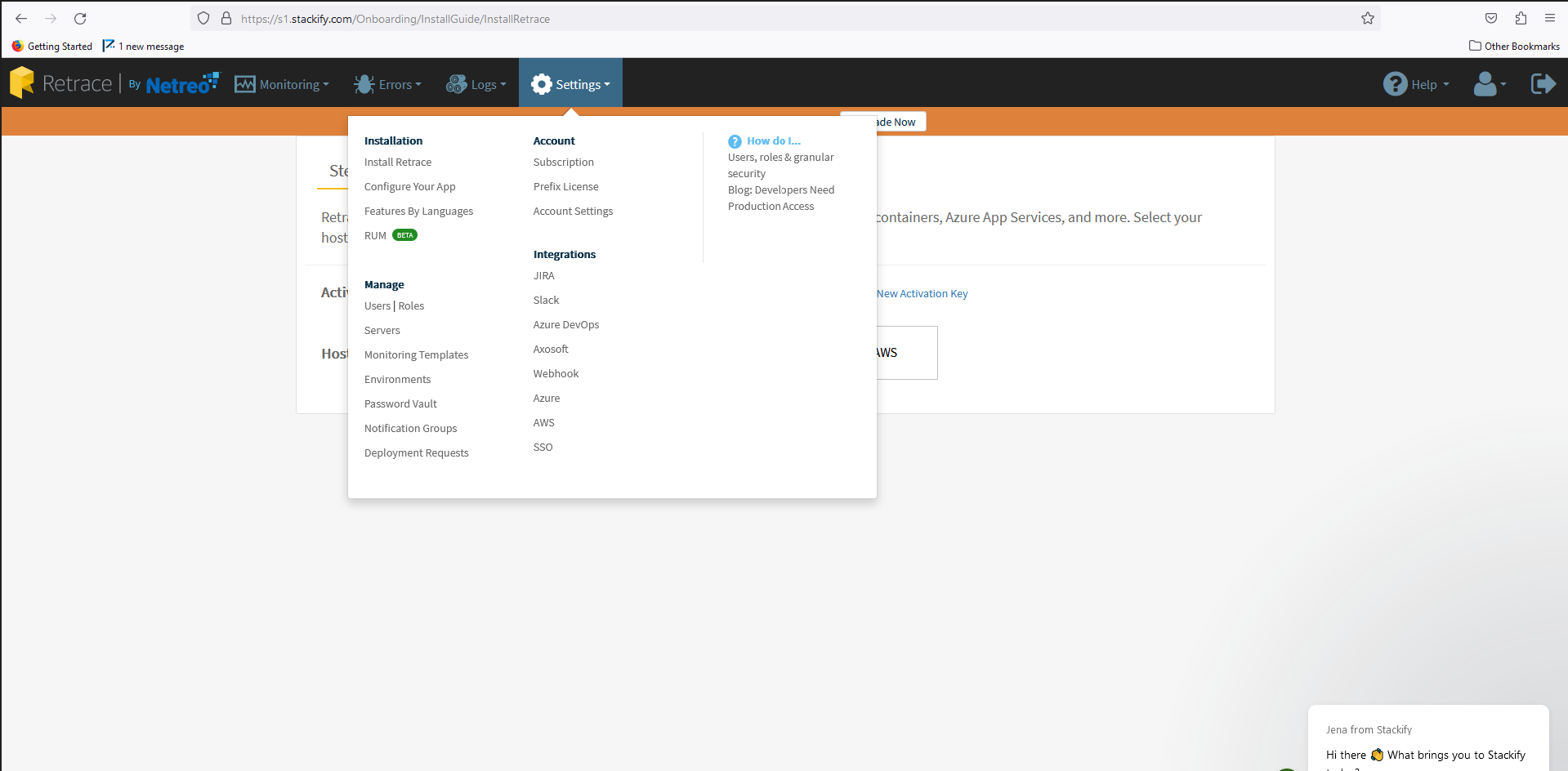Select Configure Your App menu item
1568x771 pixels.
(410, 187)
